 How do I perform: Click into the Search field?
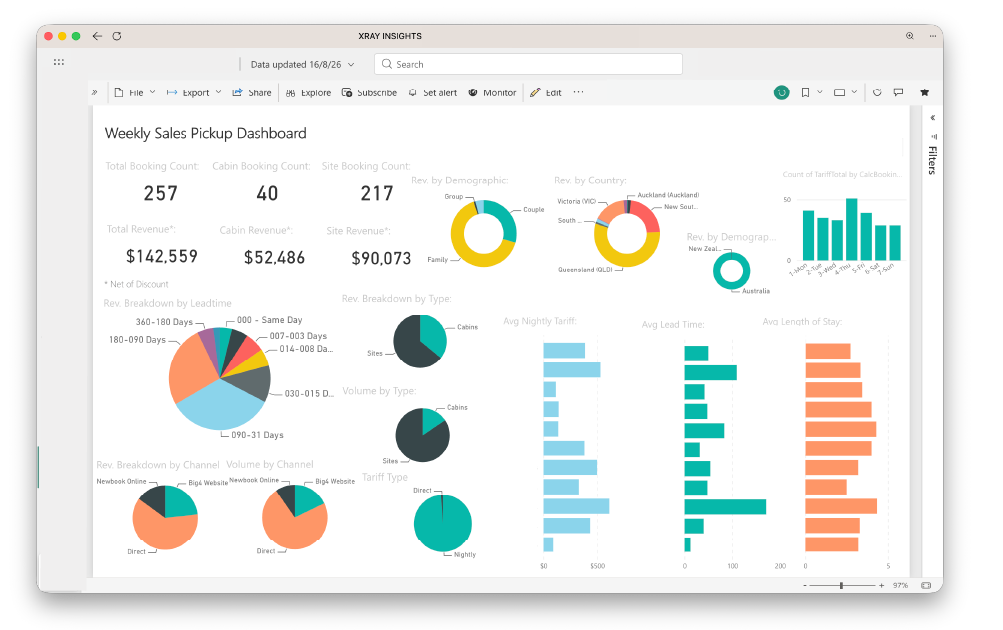point(528,64)
